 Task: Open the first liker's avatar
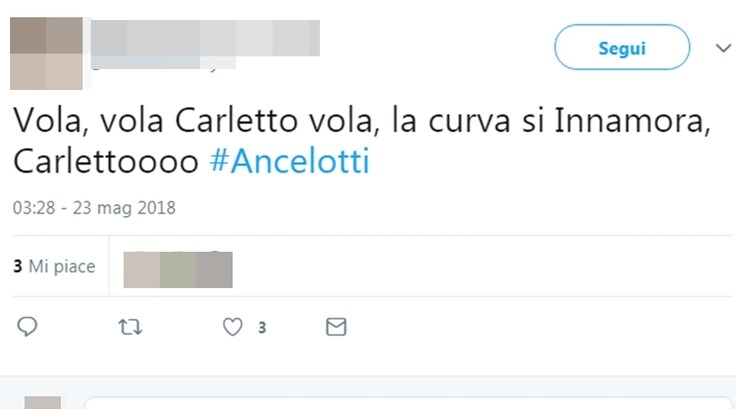point(142,270)
